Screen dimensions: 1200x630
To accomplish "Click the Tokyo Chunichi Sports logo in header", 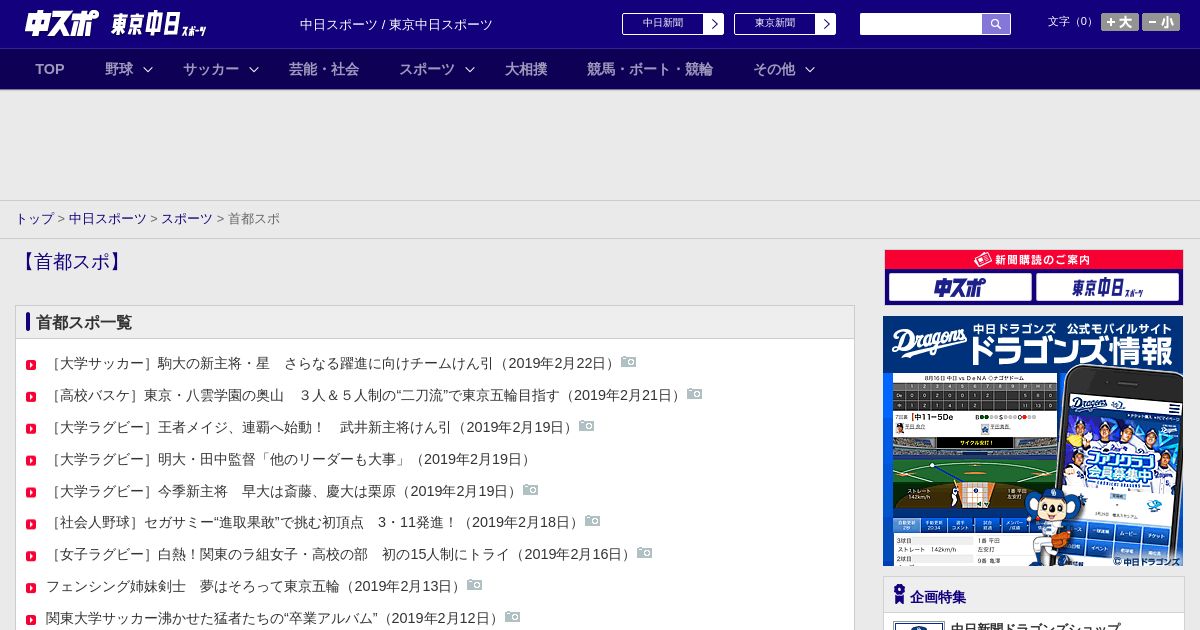I will coord(159,24).
